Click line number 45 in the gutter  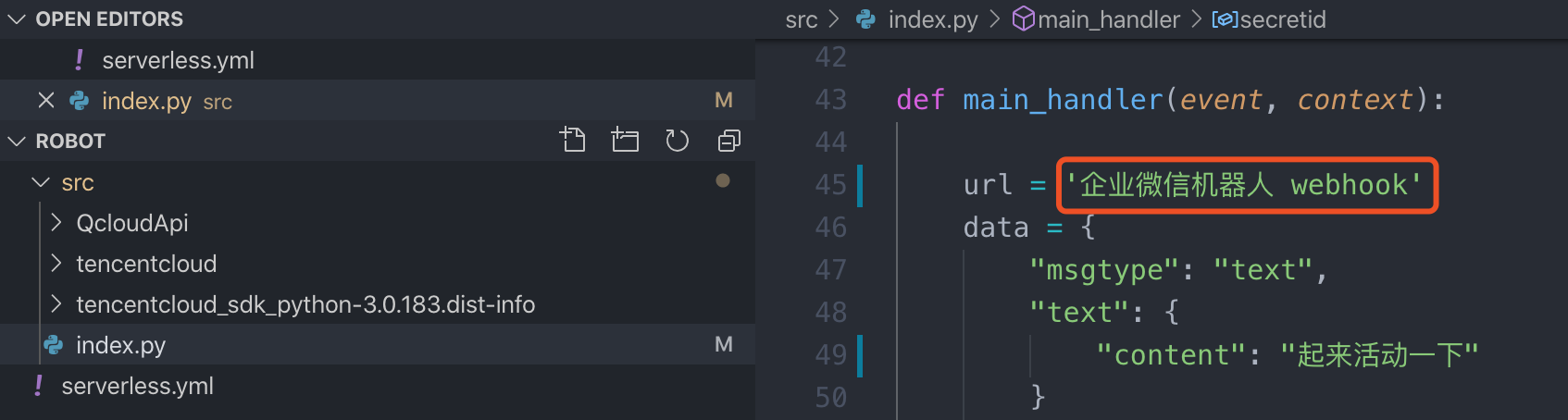(x=830, y=185)
